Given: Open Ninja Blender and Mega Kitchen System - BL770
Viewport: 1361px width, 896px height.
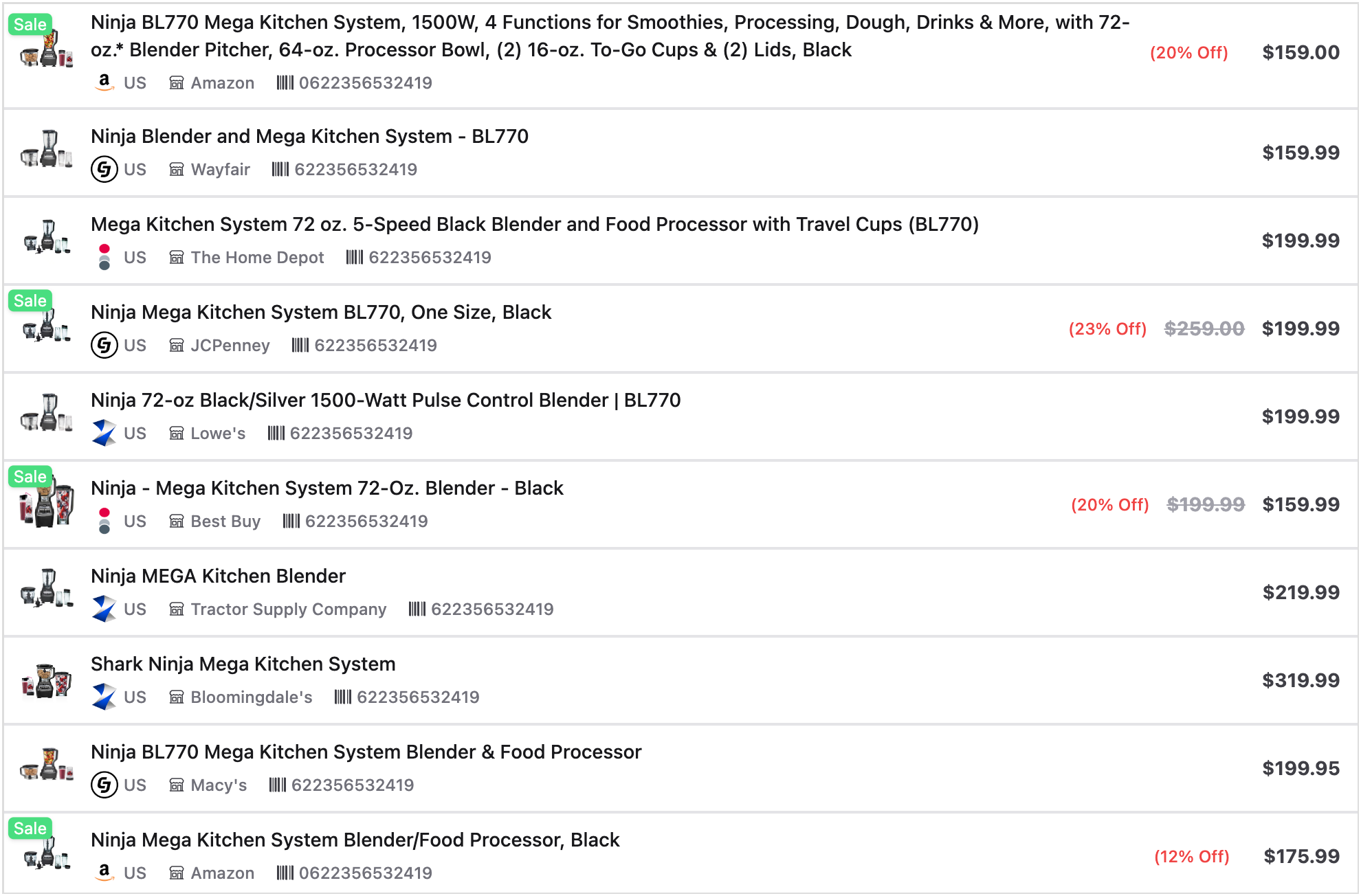Looking at the screenshot, I should [309, 136].
